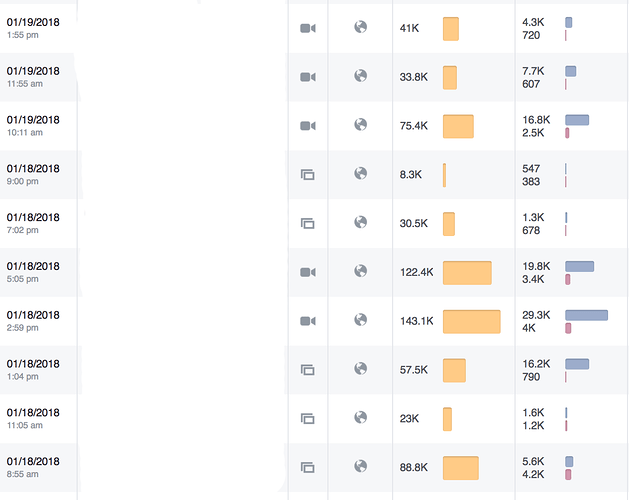Click the 88.8K orange reach bar
629x500 pixels.
point(461,468)
